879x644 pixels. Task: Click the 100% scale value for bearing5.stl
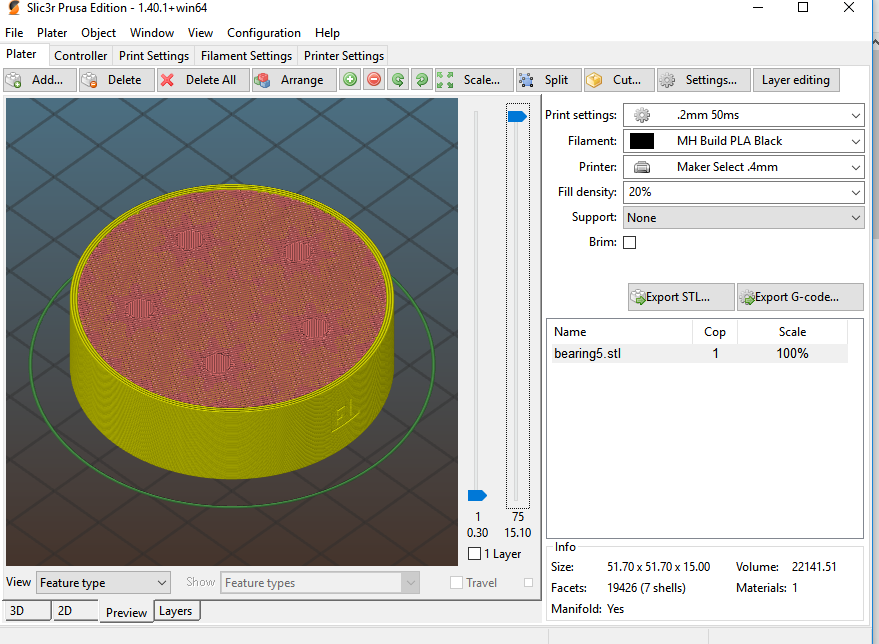(792, 354)
